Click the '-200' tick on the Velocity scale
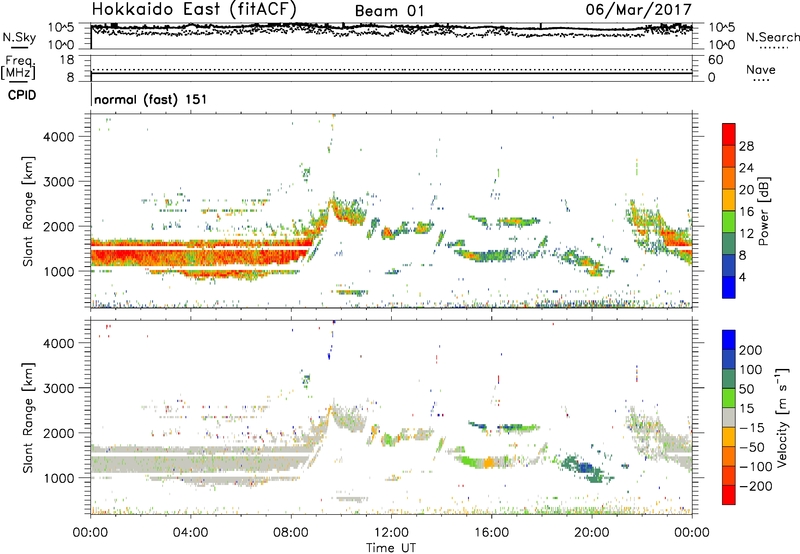Image resolution: width=800 pixels, height=554 pixels. click(756, 486)
